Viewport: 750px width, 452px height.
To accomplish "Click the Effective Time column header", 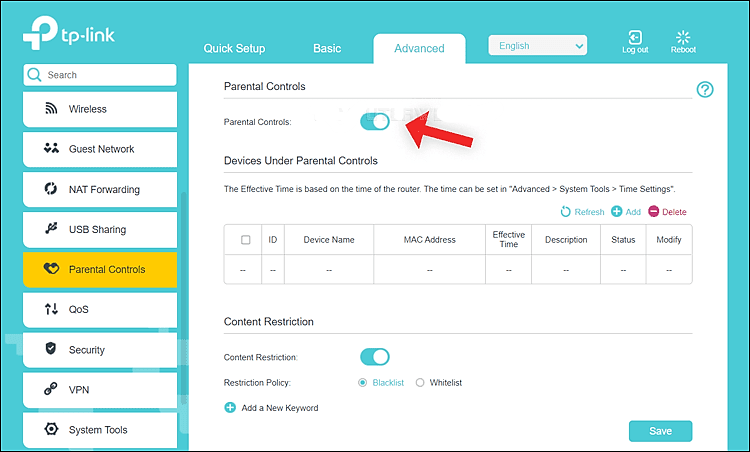I will click(x=508, y=239).
